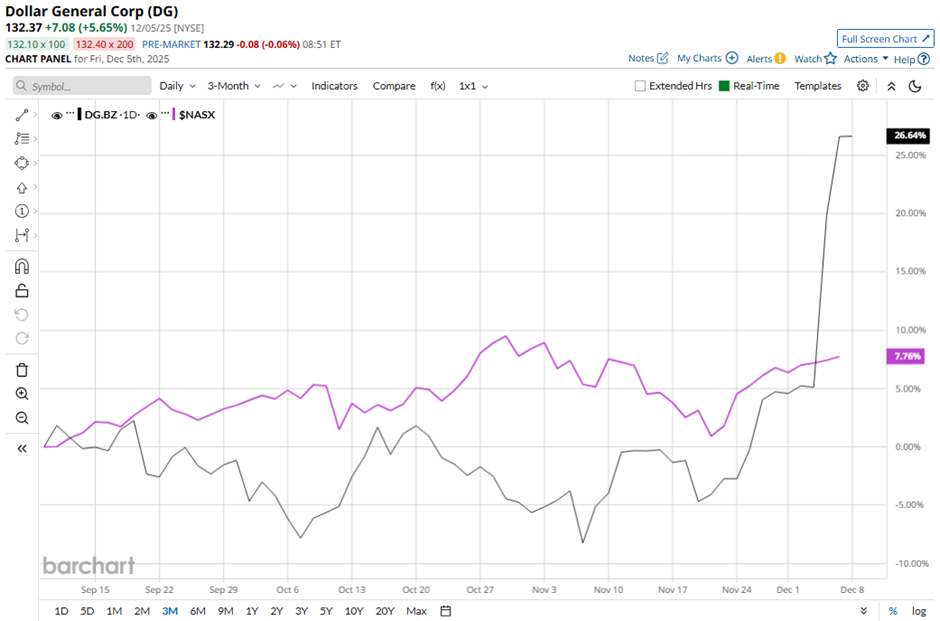
Task: Select the Max time range
Action: 416,611
